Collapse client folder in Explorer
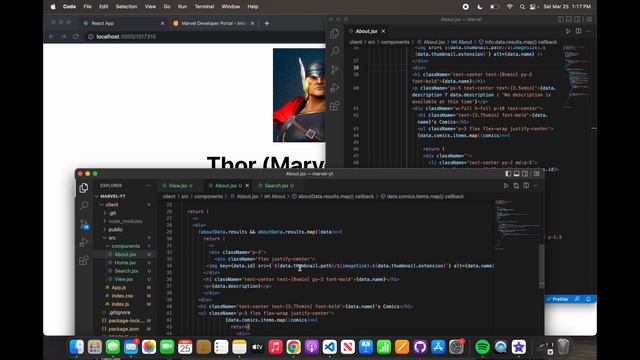Viewport: 640px width, 360px height. [111, 205]
